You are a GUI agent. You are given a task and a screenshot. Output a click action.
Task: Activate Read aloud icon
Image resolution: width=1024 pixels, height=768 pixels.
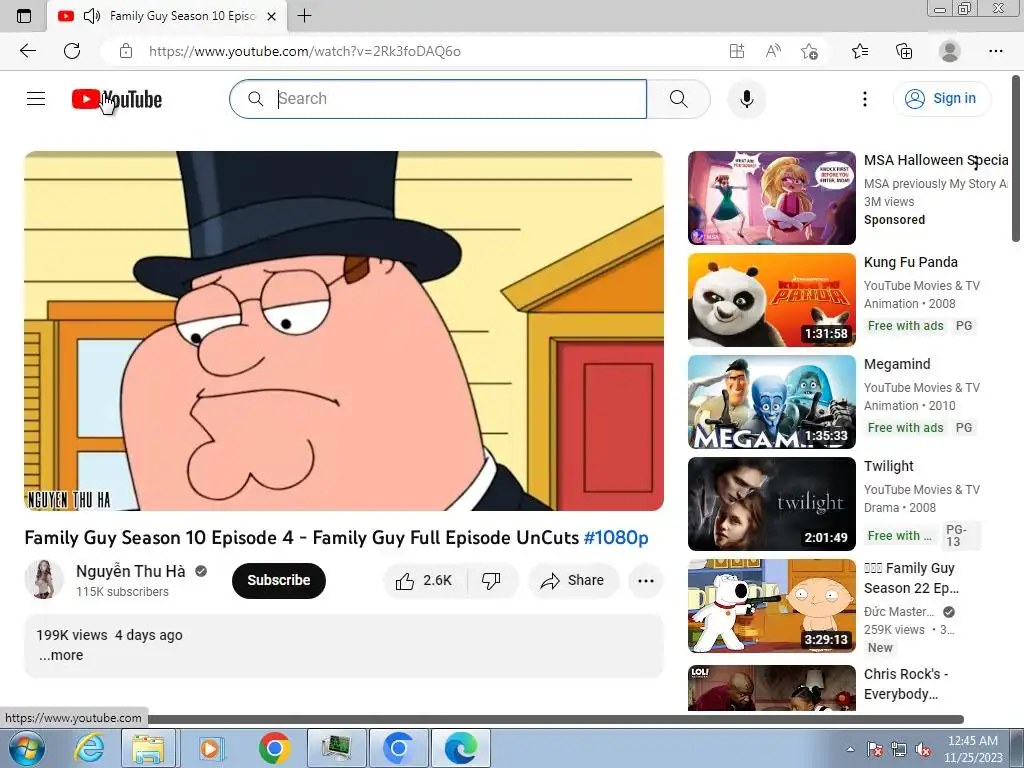[x=773, y=51]
